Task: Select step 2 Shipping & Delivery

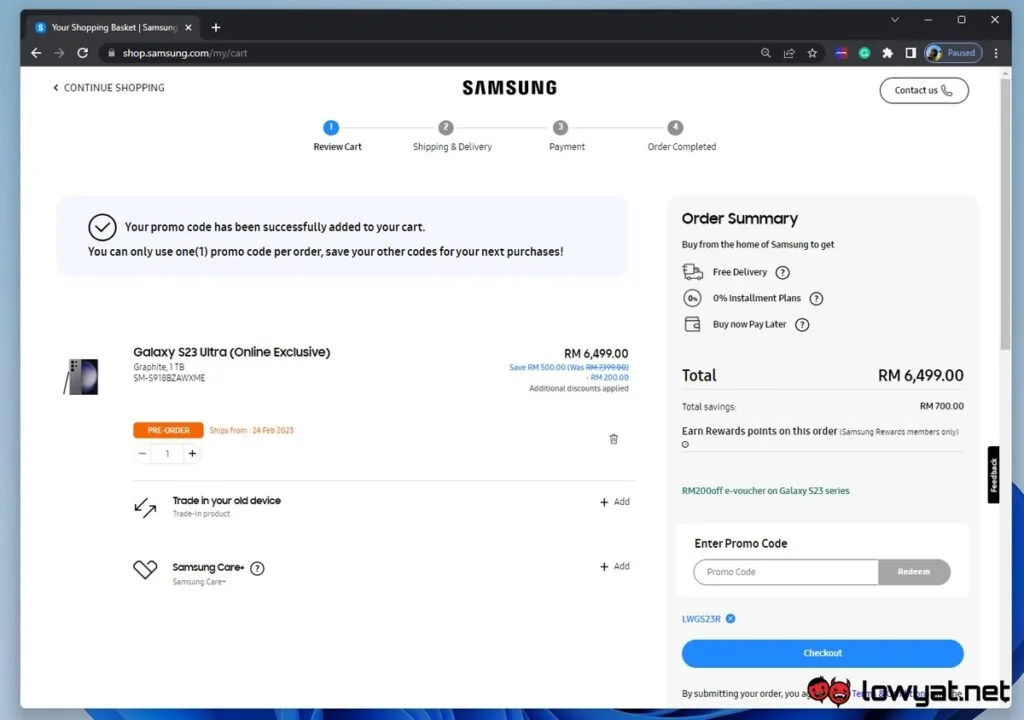Action: 446,127
